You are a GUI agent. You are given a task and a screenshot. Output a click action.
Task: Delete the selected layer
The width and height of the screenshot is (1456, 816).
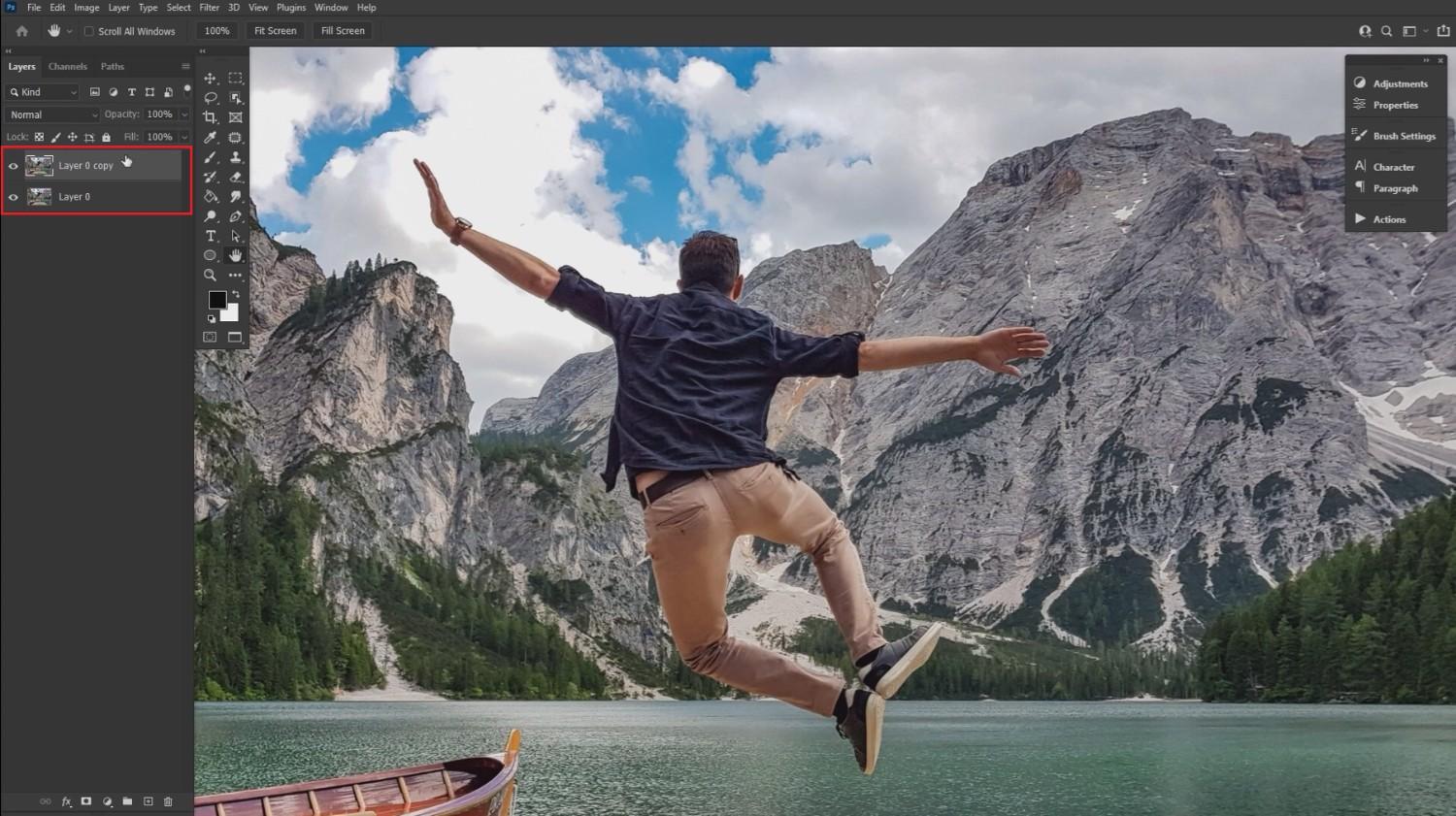click(168, 801)
